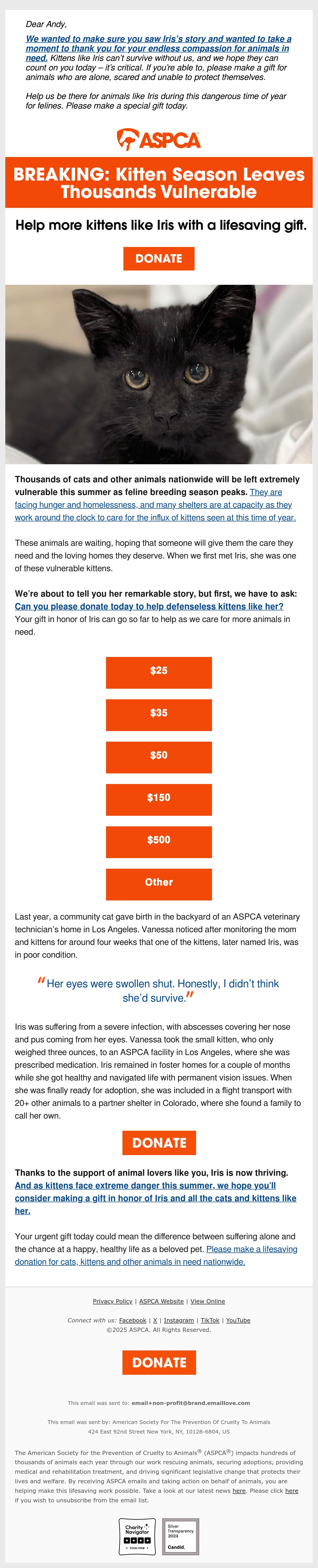Click the black kitten Iris photo

(x=159, y=374)
